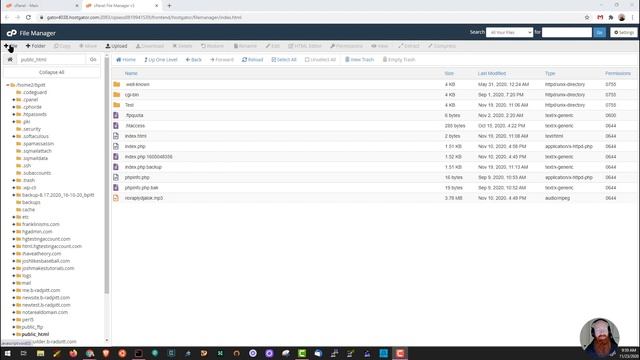The image size is (640, 360).
Task: Select All files in the list
Action: (x=284, y=60)
